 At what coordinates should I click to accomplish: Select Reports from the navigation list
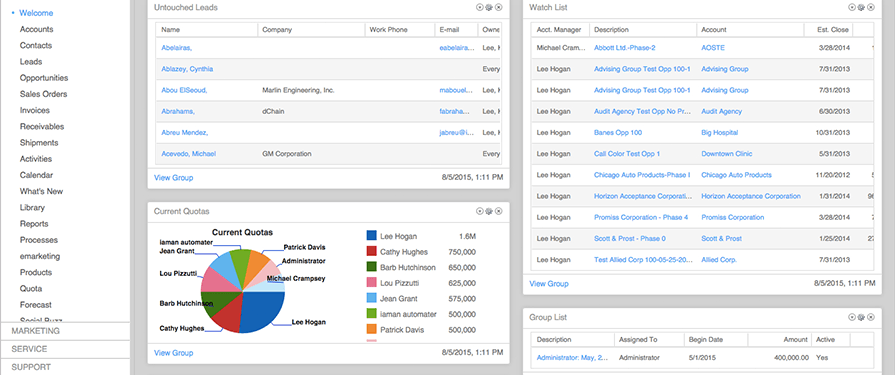34,224
